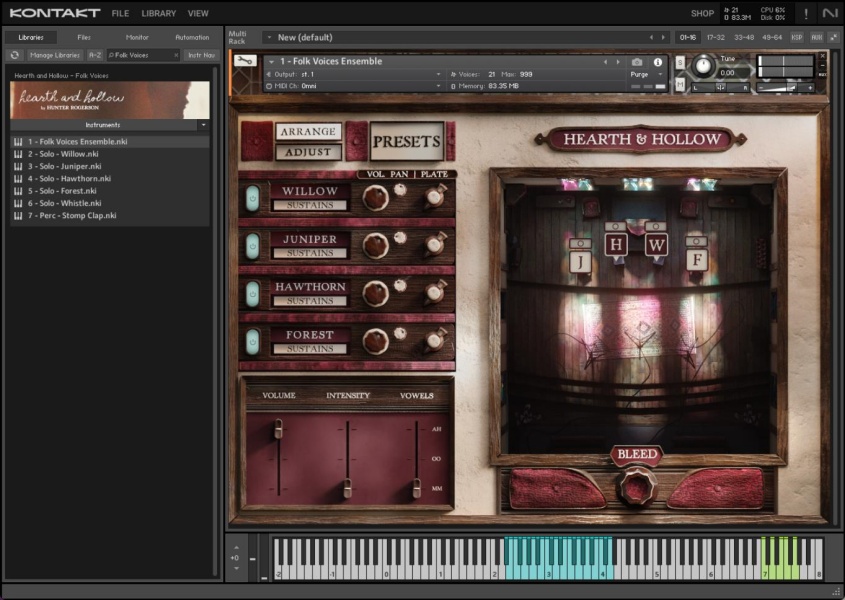Image resolution: width=845 pixels, height=600 pixels.
Task: Open the instrument info icon
Action: (x=658, y=62)
